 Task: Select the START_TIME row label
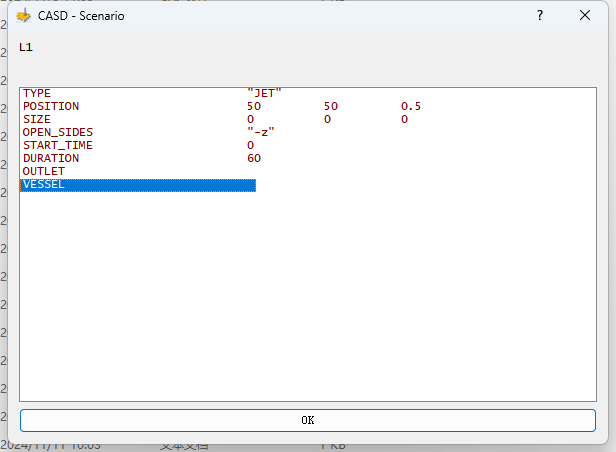point(57,145)
